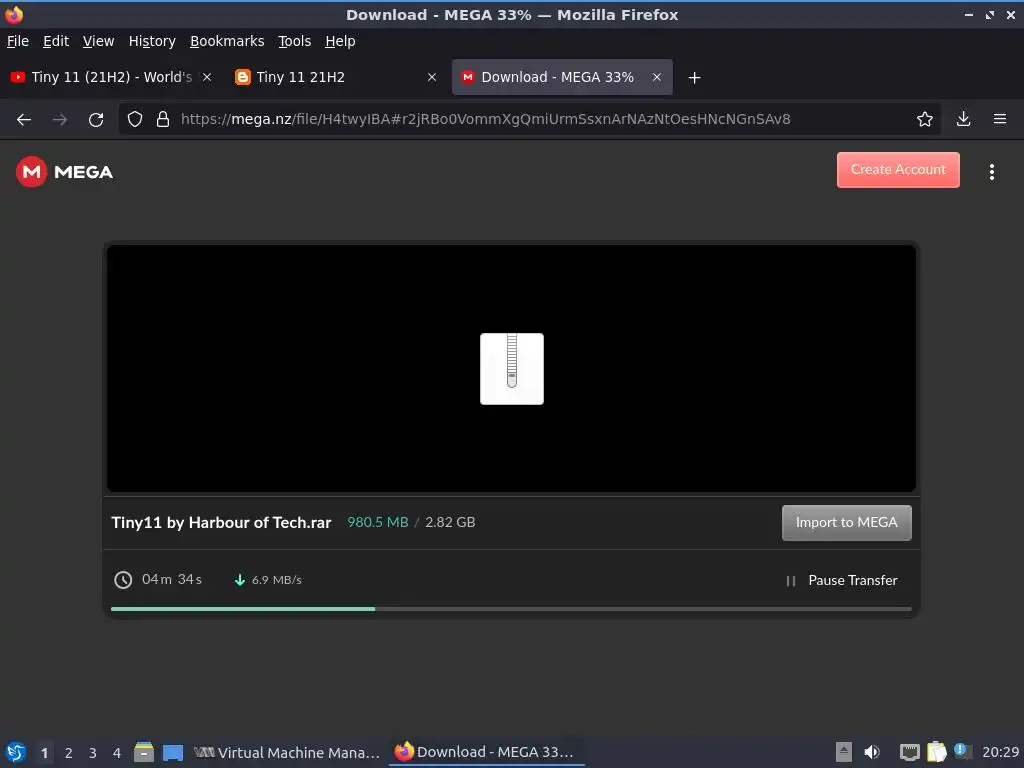This screenshot has width=1024, height=768.
Task: Click the file name Tiny11 by Harbour of Tech.rar
Action: [x=221, y=522]
